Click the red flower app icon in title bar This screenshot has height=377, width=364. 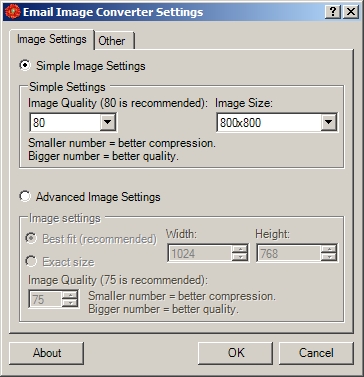click(x=13, y=12)
